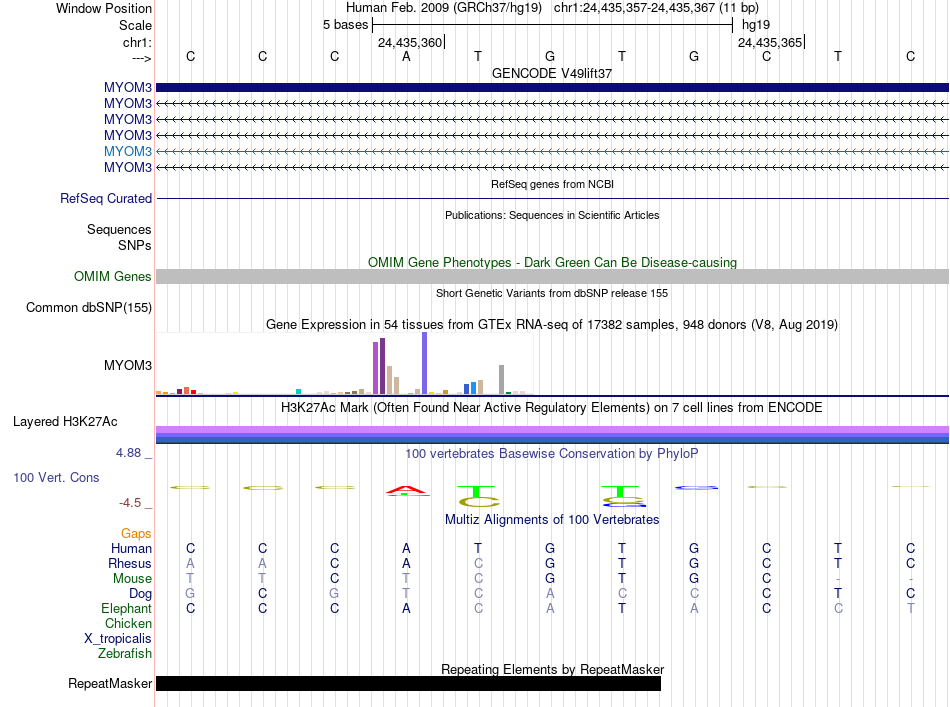This screenshot has height=707, width=950.
Task: Click the chr1: ruler label
Action: [137, 42]
